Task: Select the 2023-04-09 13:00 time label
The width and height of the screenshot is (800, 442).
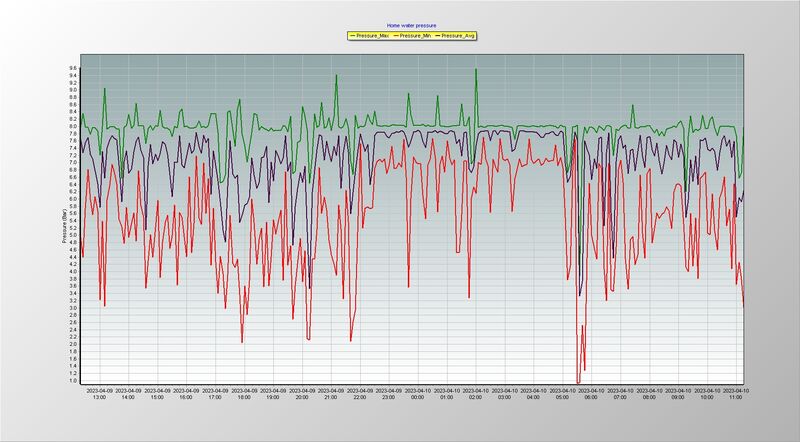Action: (x=99, y=394)
